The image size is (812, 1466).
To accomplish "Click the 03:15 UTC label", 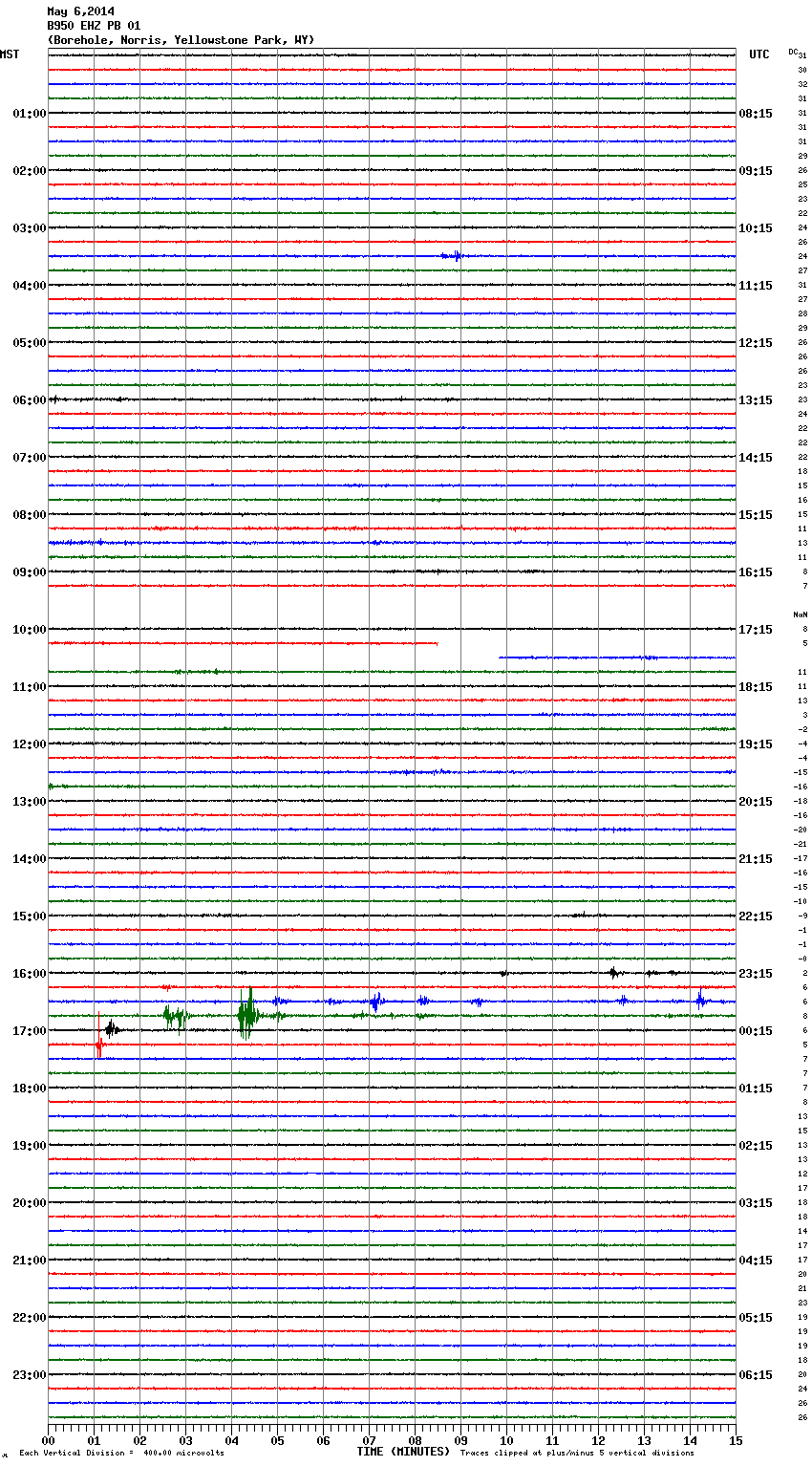I will coord(756,1203).
